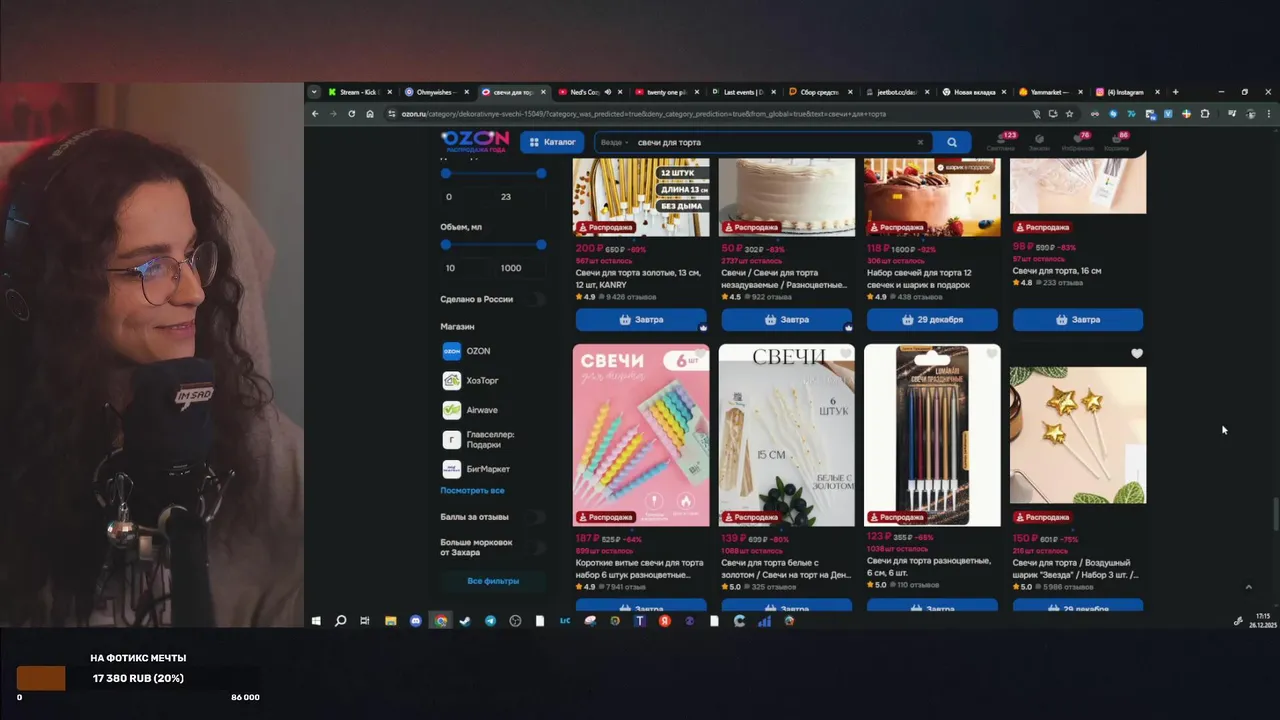Screen dimensions: 1280x720
Task: Click the Chrome icon in the taskbar
Action: (440, 621)
